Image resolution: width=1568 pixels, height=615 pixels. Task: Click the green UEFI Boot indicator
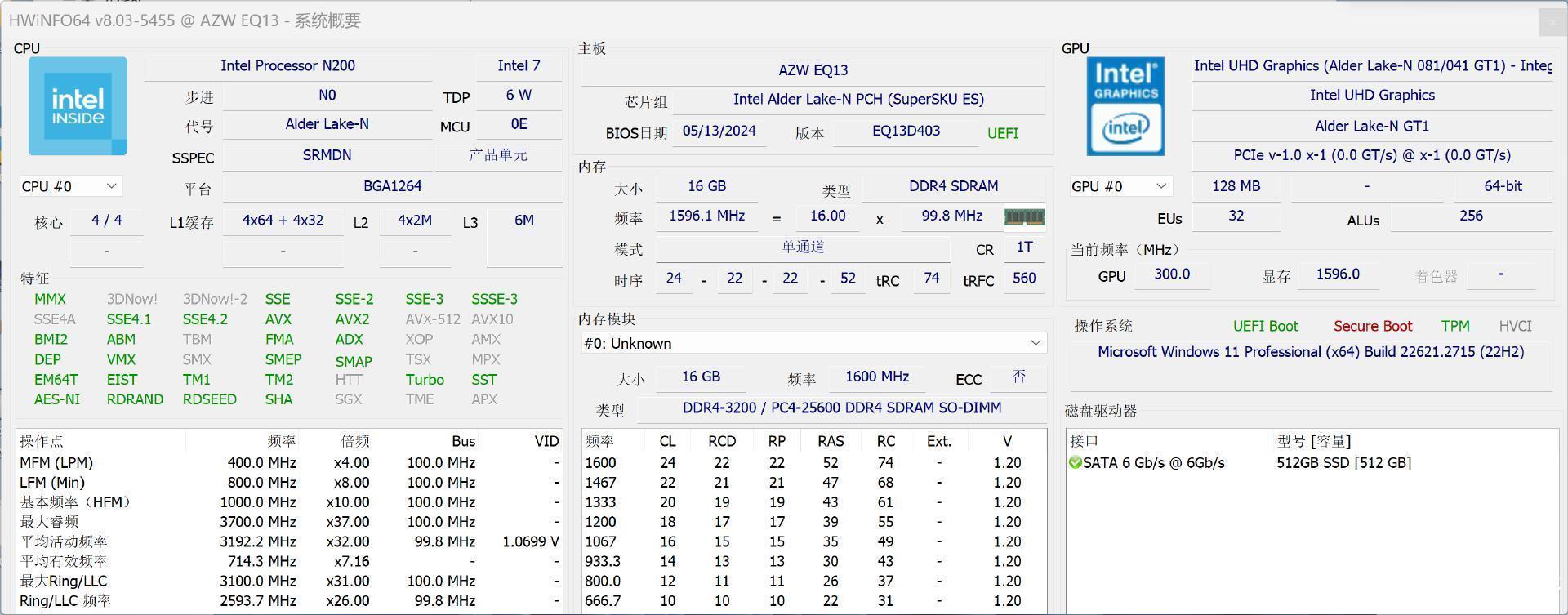coord(1265,327)
